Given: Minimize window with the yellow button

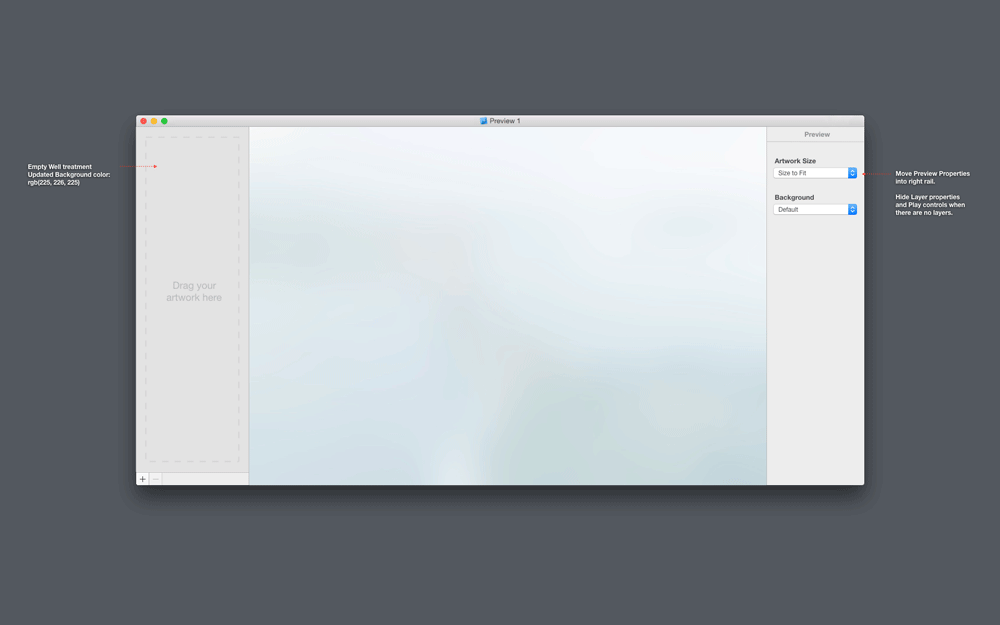Looking at the screenshot, I should click(x=154, y=121).
